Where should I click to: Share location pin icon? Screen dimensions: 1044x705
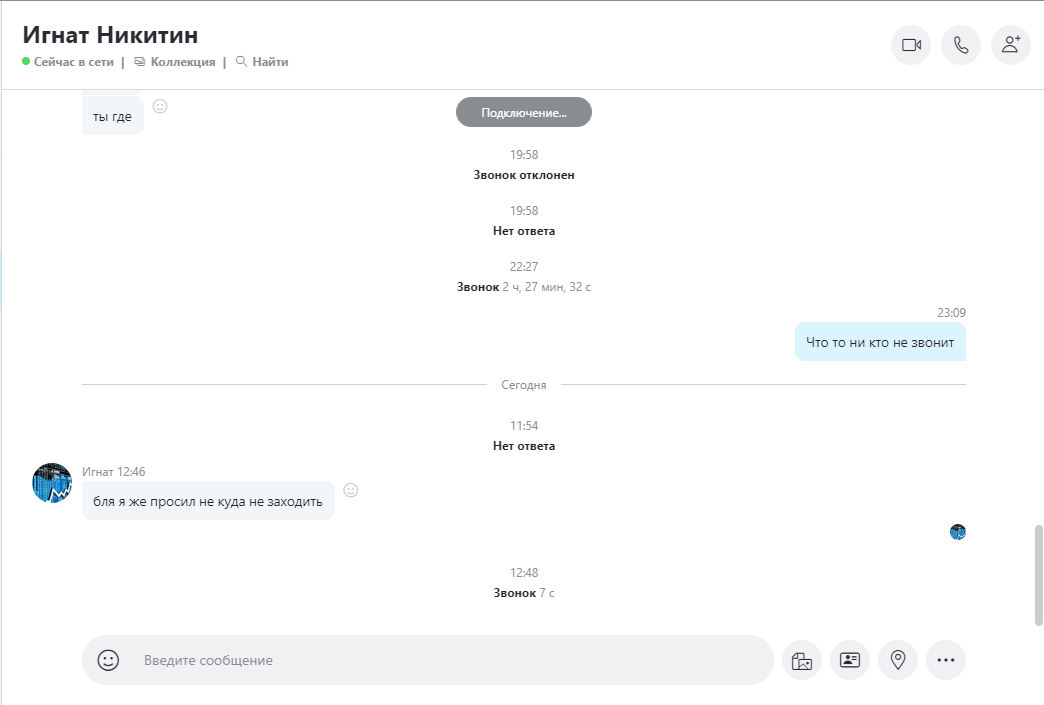[898, 660]
